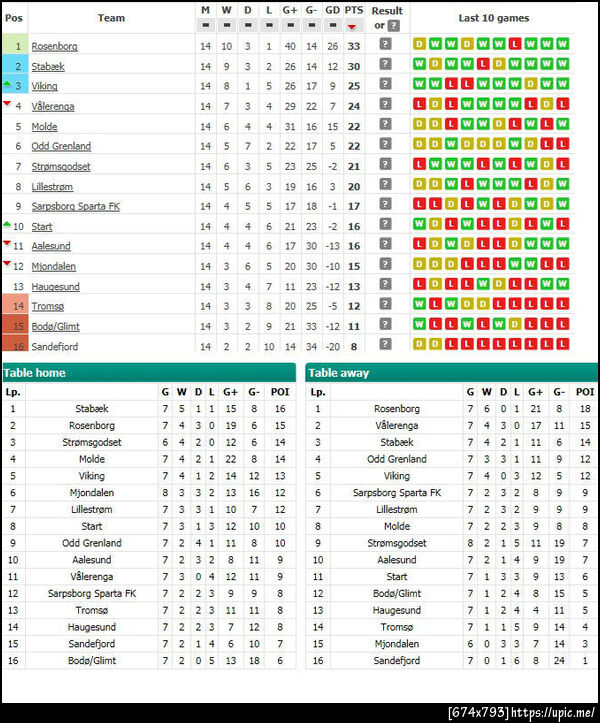The image size is (600, 723).
Task: Click Rosenborg's most recent game result icon
Action: [562, 45]
